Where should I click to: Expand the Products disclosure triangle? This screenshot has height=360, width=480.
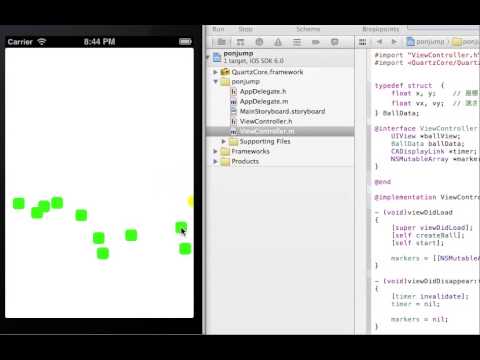tap(215, 161)
